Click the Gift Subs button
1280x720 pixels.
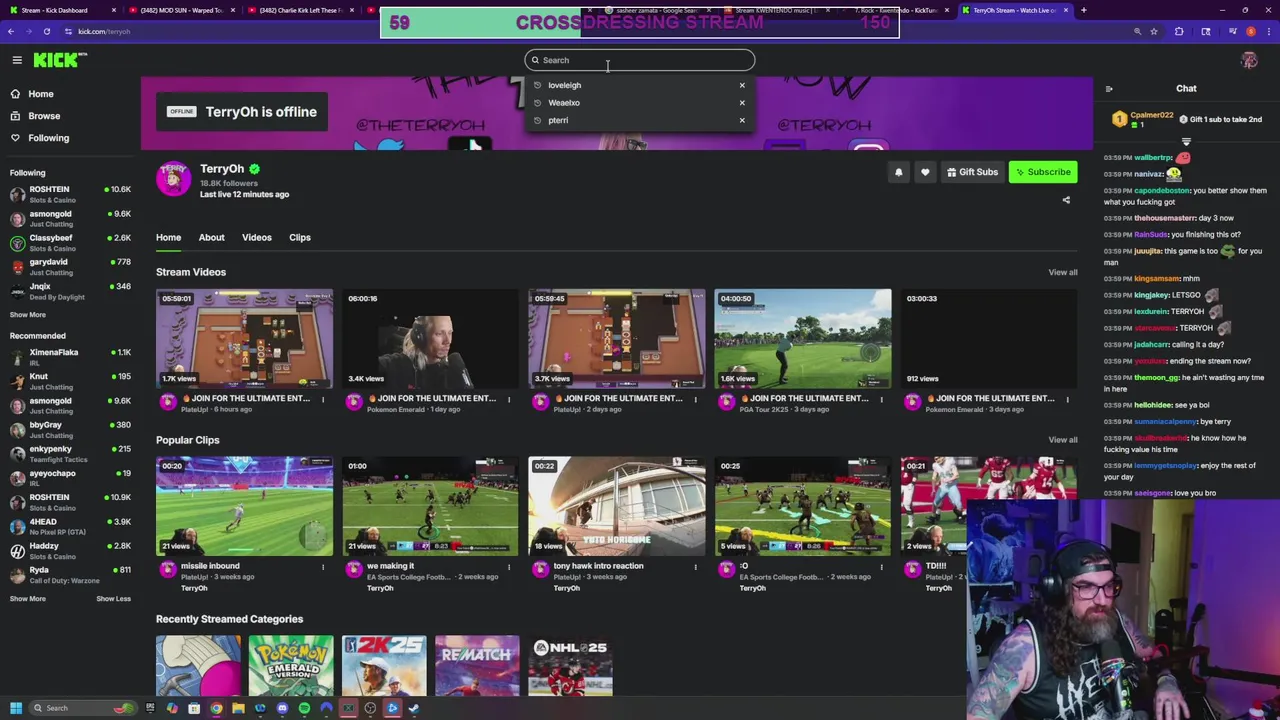[972, 172]
